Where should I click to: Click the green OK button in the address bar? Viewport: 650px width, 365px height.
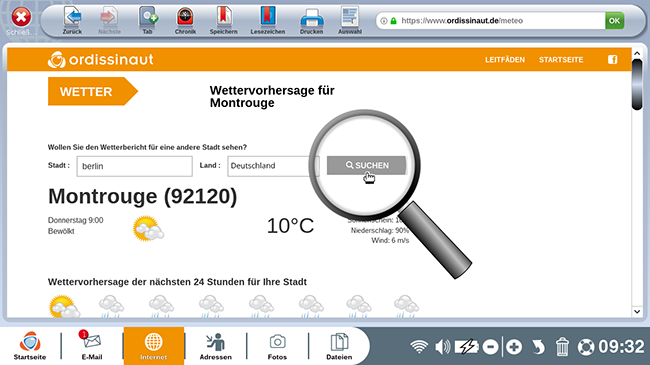[614, 21]
